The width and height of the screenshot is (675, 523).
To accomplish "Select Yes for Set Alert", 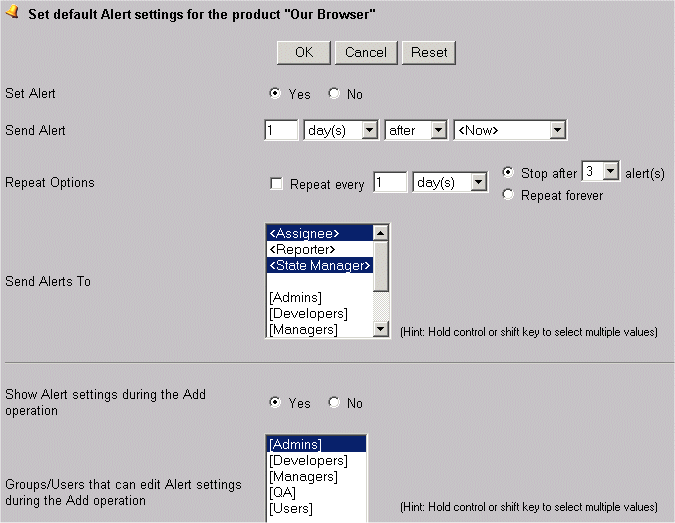I will 275,94.
